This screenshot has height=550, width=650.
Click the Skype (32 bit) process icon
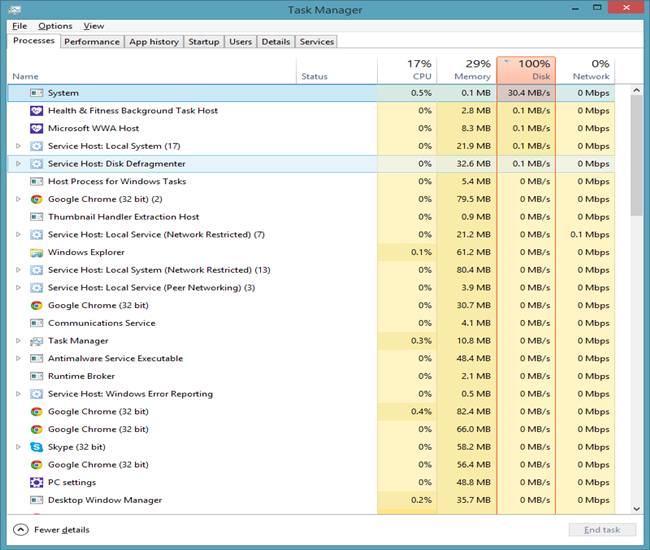pyautogui.click(x=36, y=447)
